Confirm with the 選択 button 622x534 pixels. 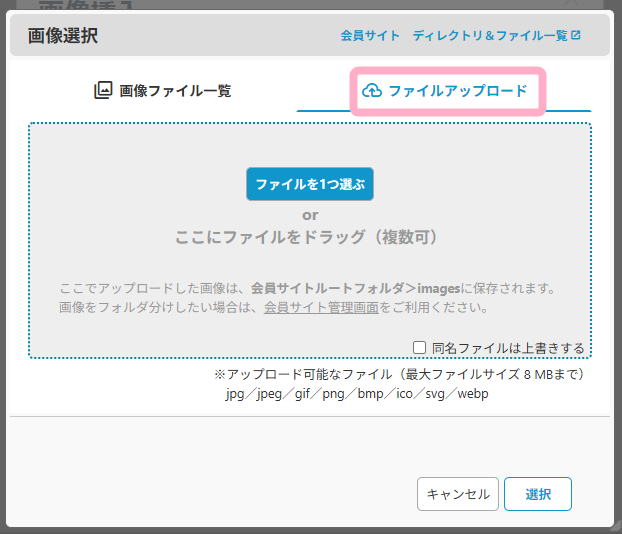(x=537, y=494)
